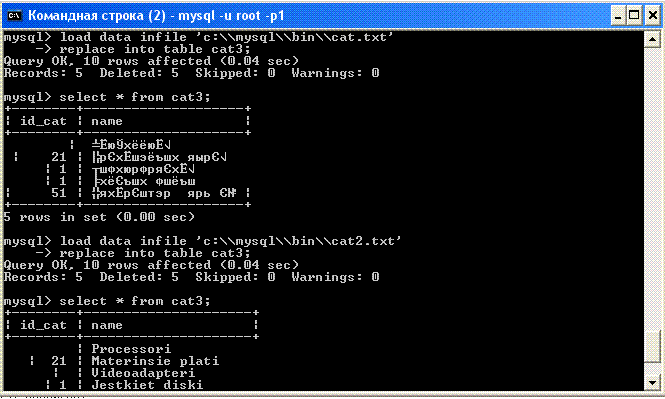665x399 pixels.
Task: Click the vertical scrollbar thumb
Action: click(x=651, y=346)
